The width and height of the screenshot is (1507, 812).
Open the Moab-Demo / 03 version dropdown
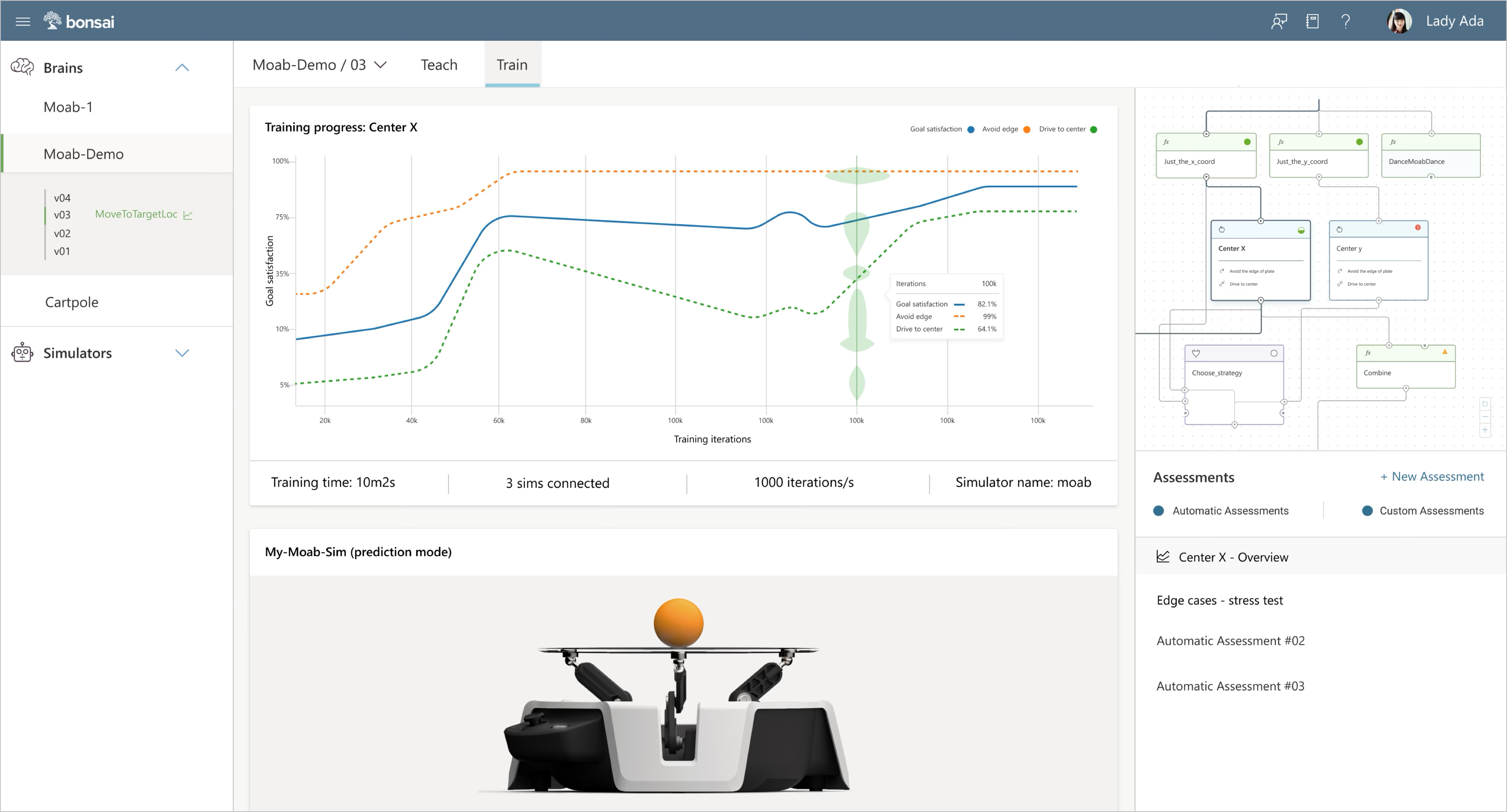coord(380,65)
